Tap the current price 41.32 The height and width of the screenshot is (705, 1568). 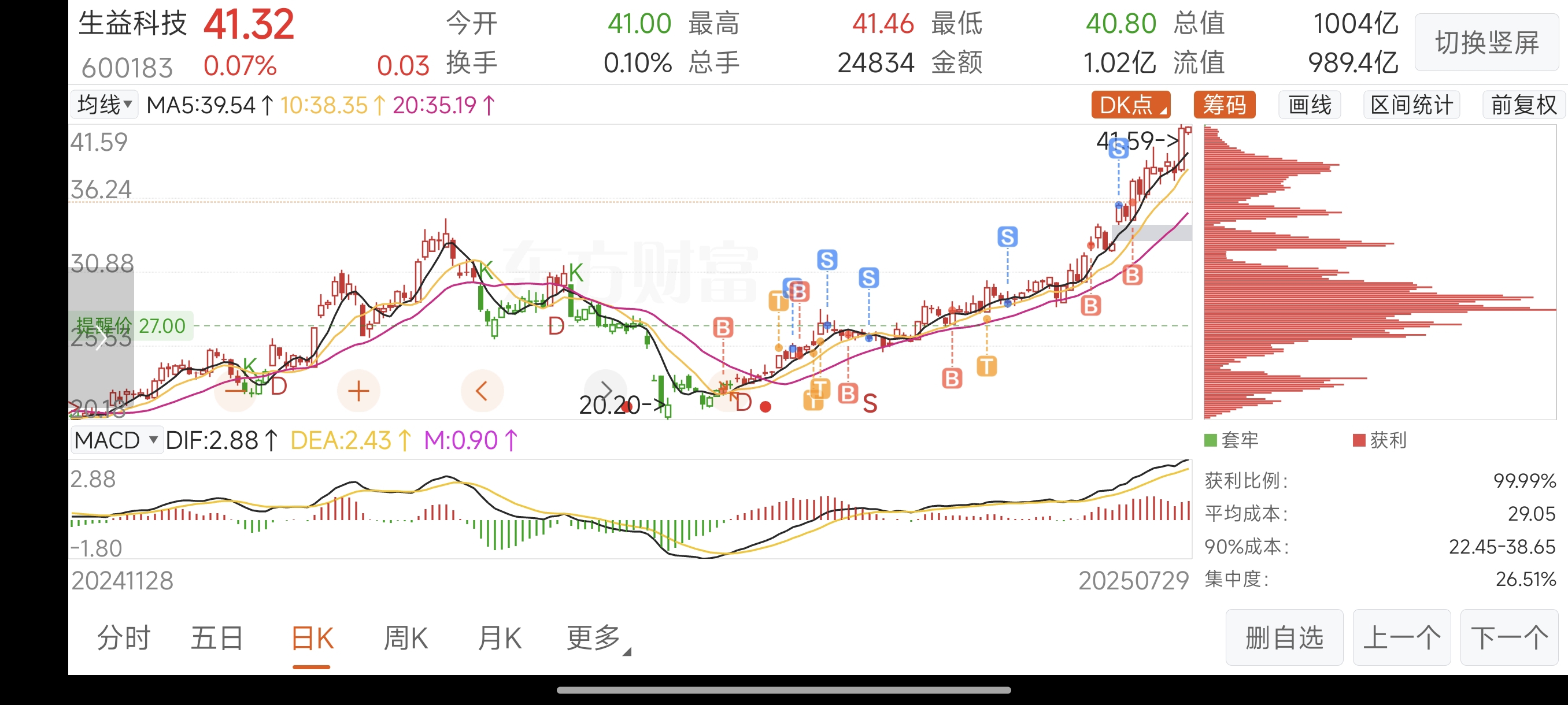[249, 25]
